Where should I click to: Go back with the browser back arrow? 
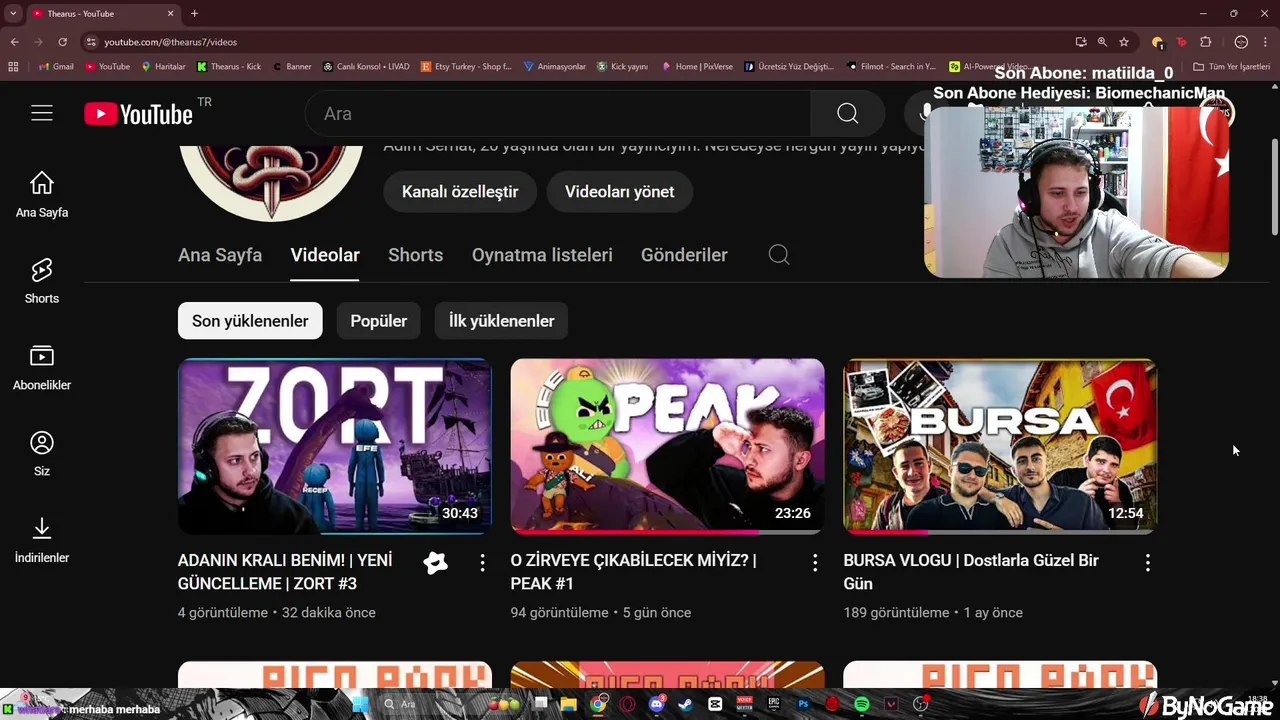coord(14,42)
